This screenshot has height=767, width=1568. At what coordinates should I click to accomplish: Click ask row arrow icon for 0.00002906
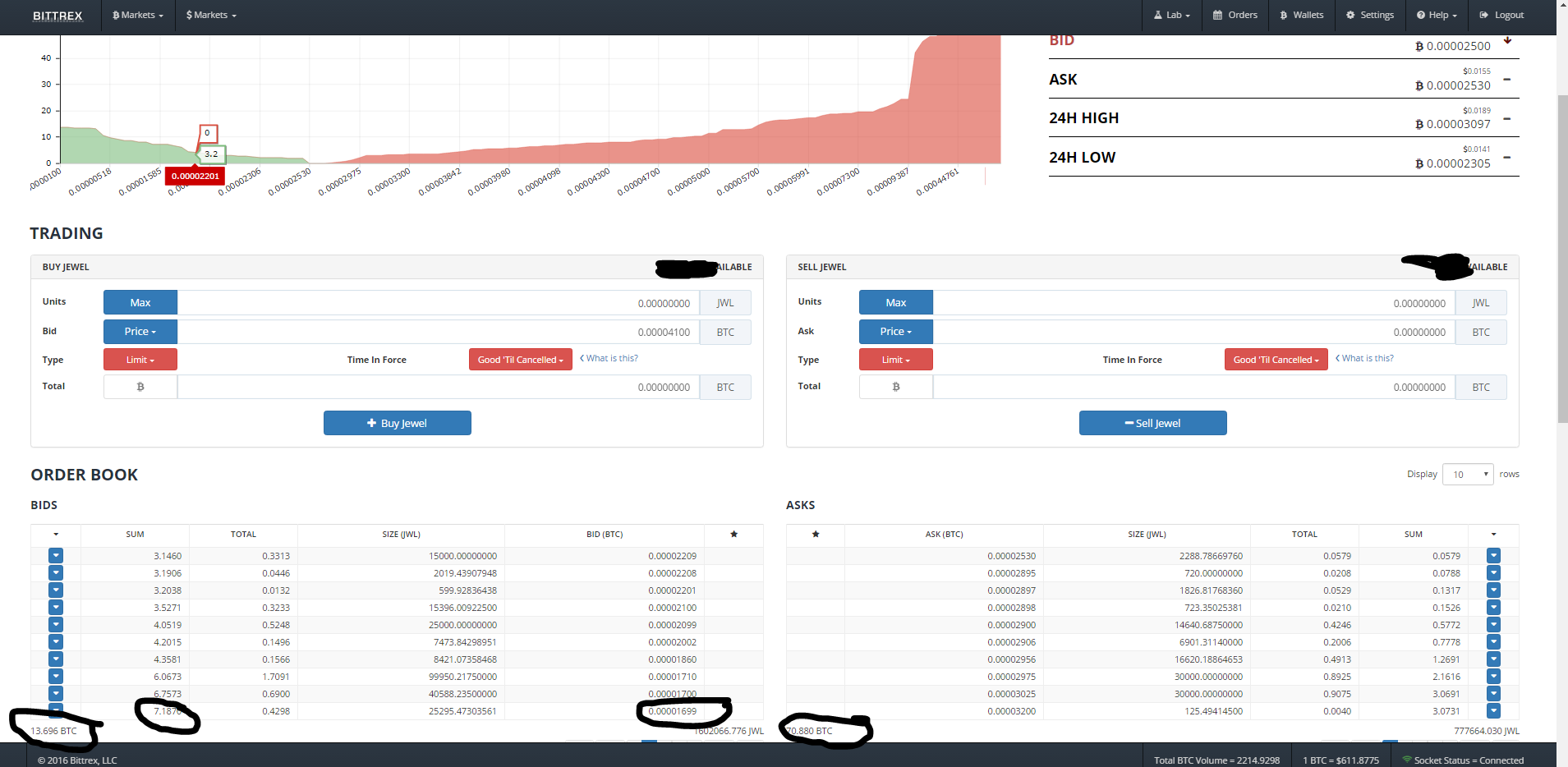[1493, 642]
